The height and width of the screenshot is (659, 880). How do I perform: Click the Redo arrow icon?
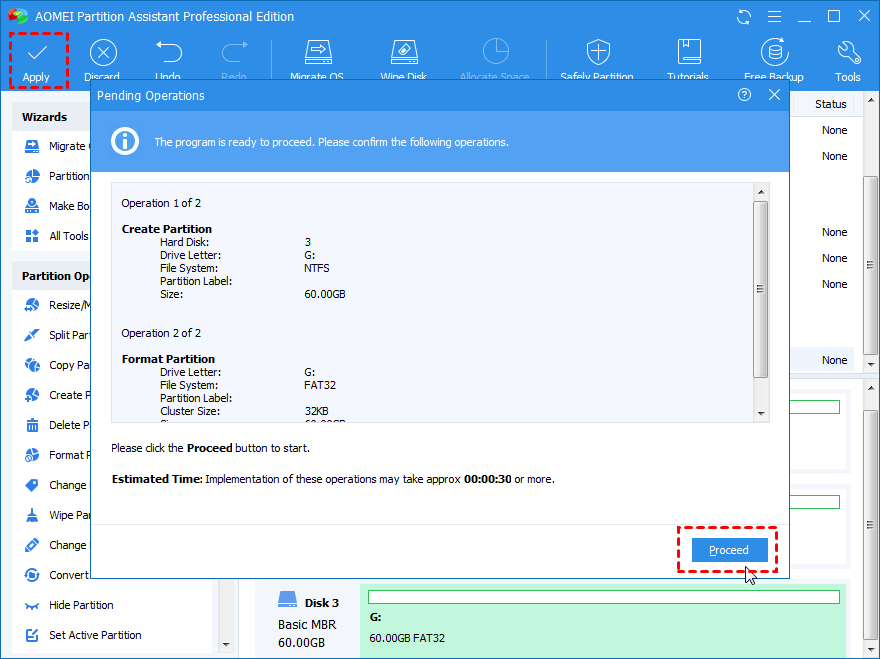pos(235,52)
